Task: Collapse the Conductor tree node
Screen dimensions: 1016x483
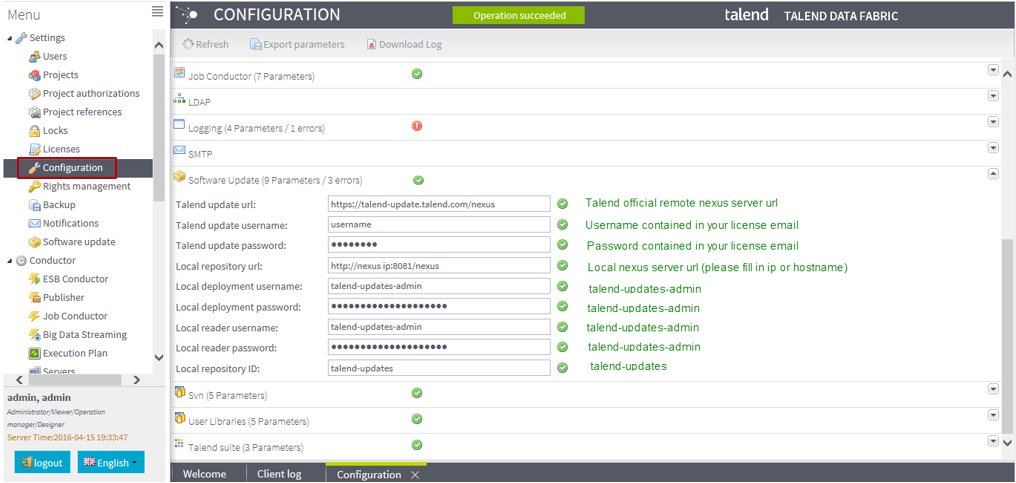Action: point(11,261)
